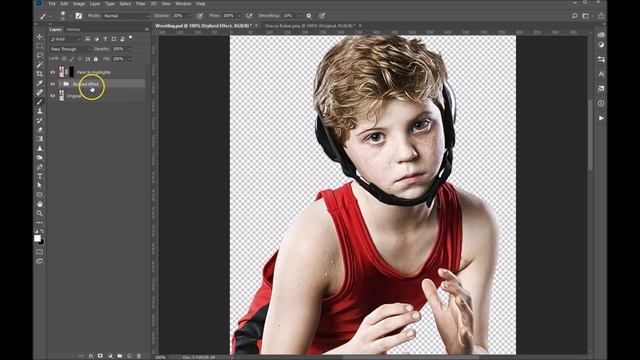
Task: Toggle the Brush Settings panel button
Action: 79,16
